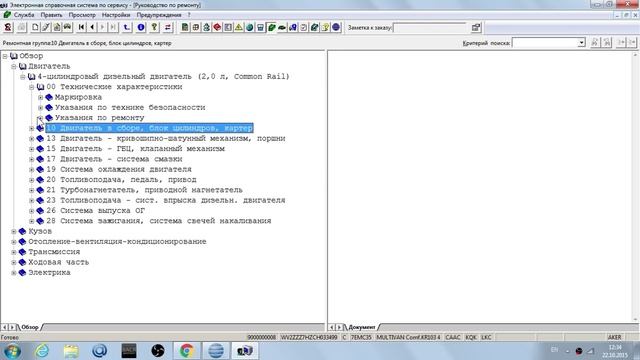640x360 pixels.
Task: Open the Настройки menu
Action: (x=116, y=15)
